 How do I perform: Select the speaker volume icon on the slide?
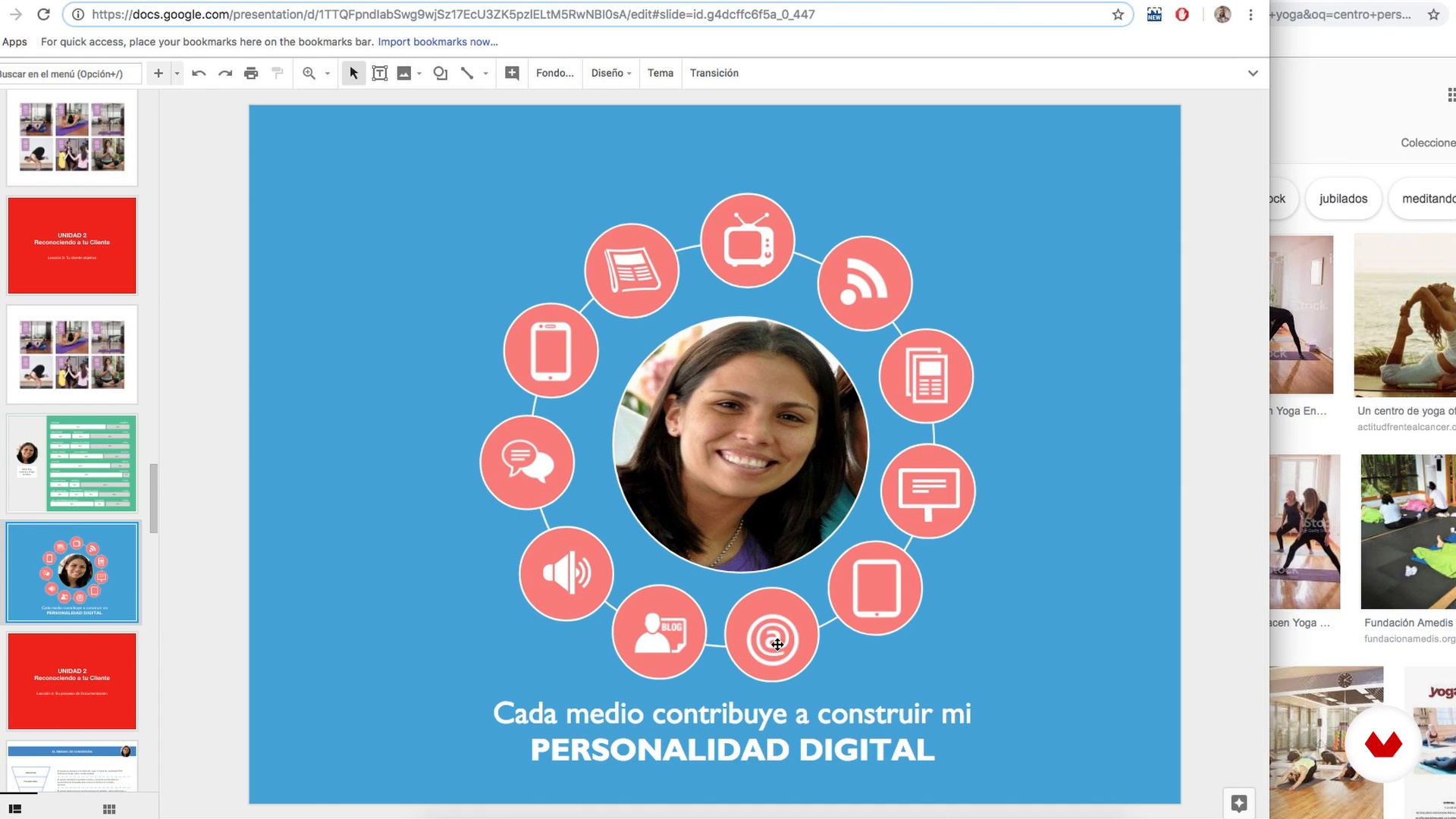566,573
